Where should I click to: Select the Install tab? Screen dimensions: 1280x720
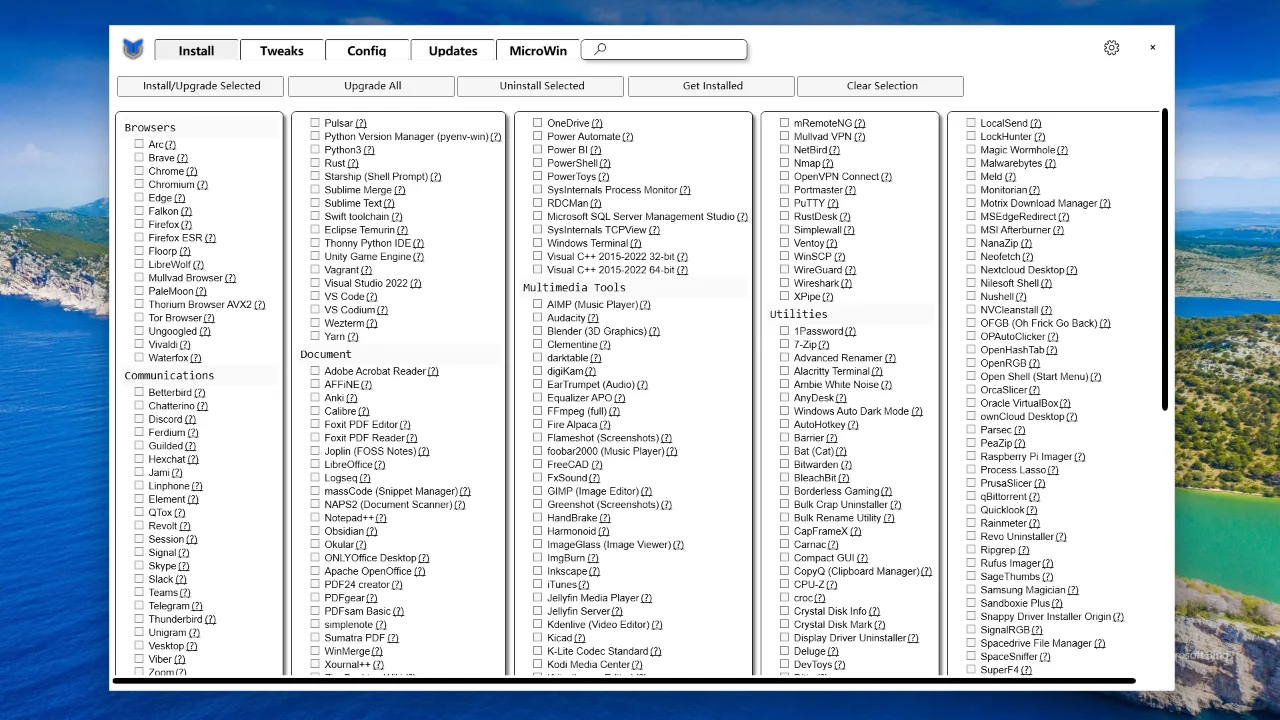coord(197,51)
